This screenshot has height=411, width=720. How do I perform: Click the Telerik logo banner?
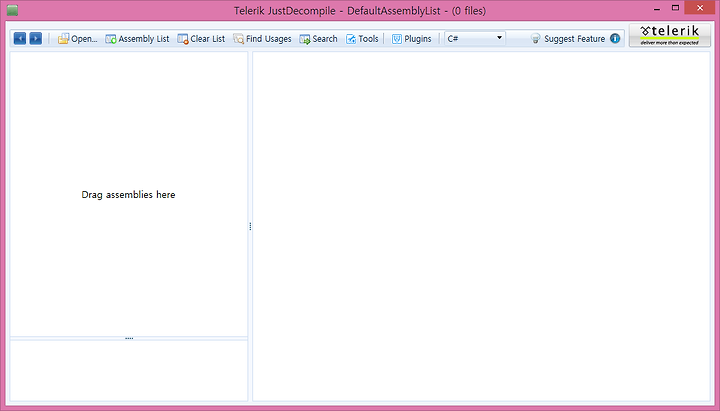tap(670, 35)
